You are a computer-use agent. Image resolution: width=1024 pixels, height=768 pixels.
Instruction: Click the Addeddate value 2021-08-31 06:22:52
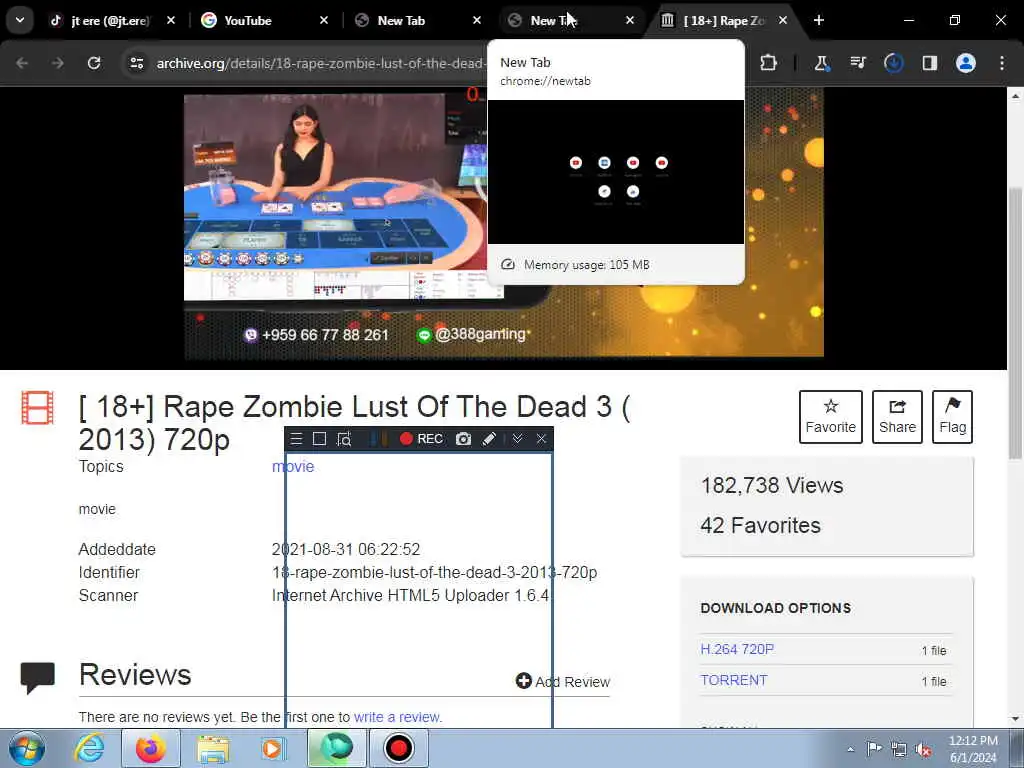(346, 549)
